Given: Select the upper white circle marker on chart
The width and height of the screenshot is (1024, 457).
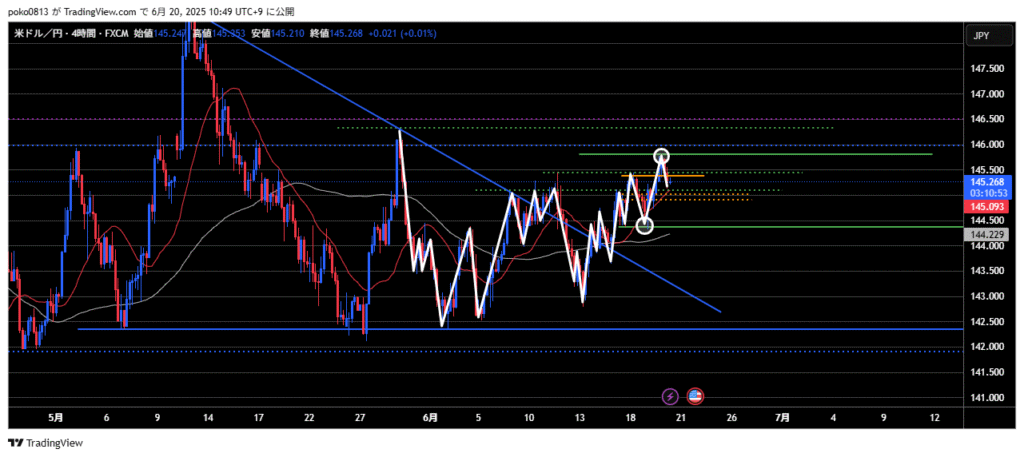Looking at the screenshot, I should coord(662,156).
